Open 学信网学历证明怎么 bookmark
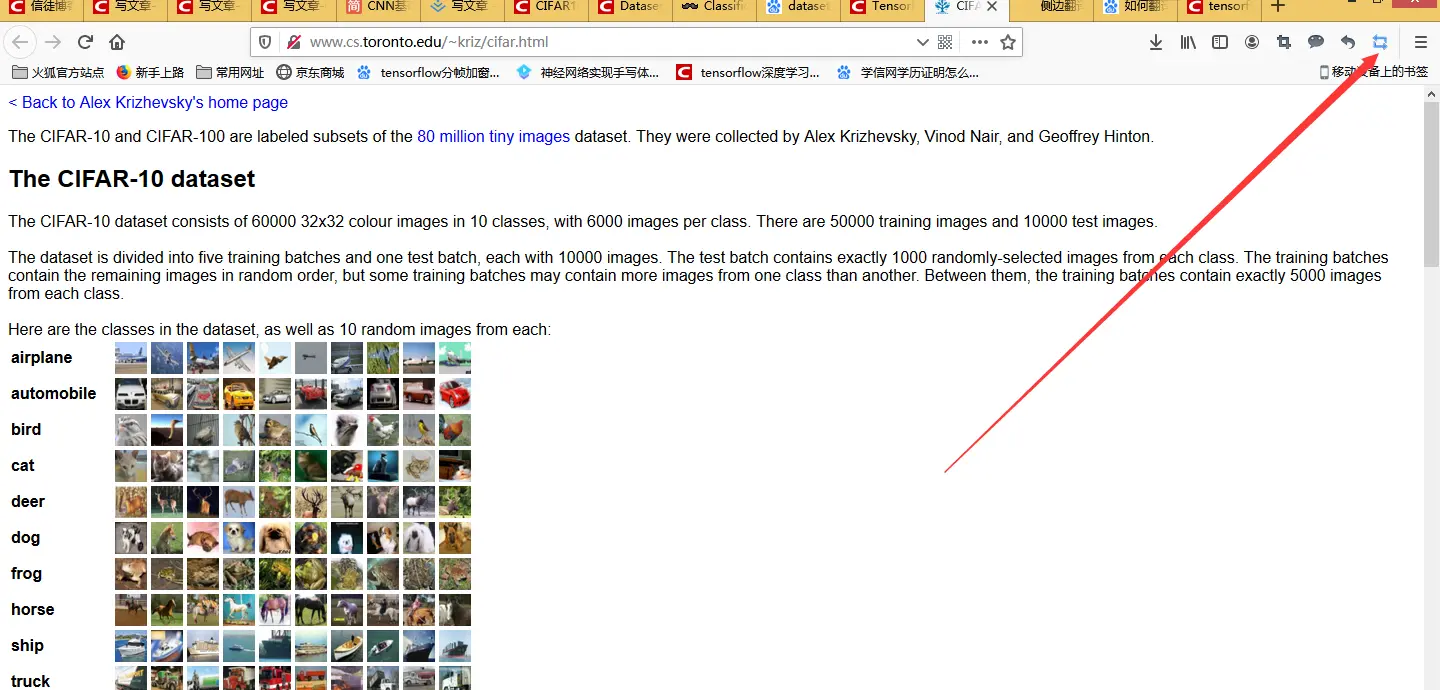This screenshot has height=690, width=1440. [x=908, y=72]
